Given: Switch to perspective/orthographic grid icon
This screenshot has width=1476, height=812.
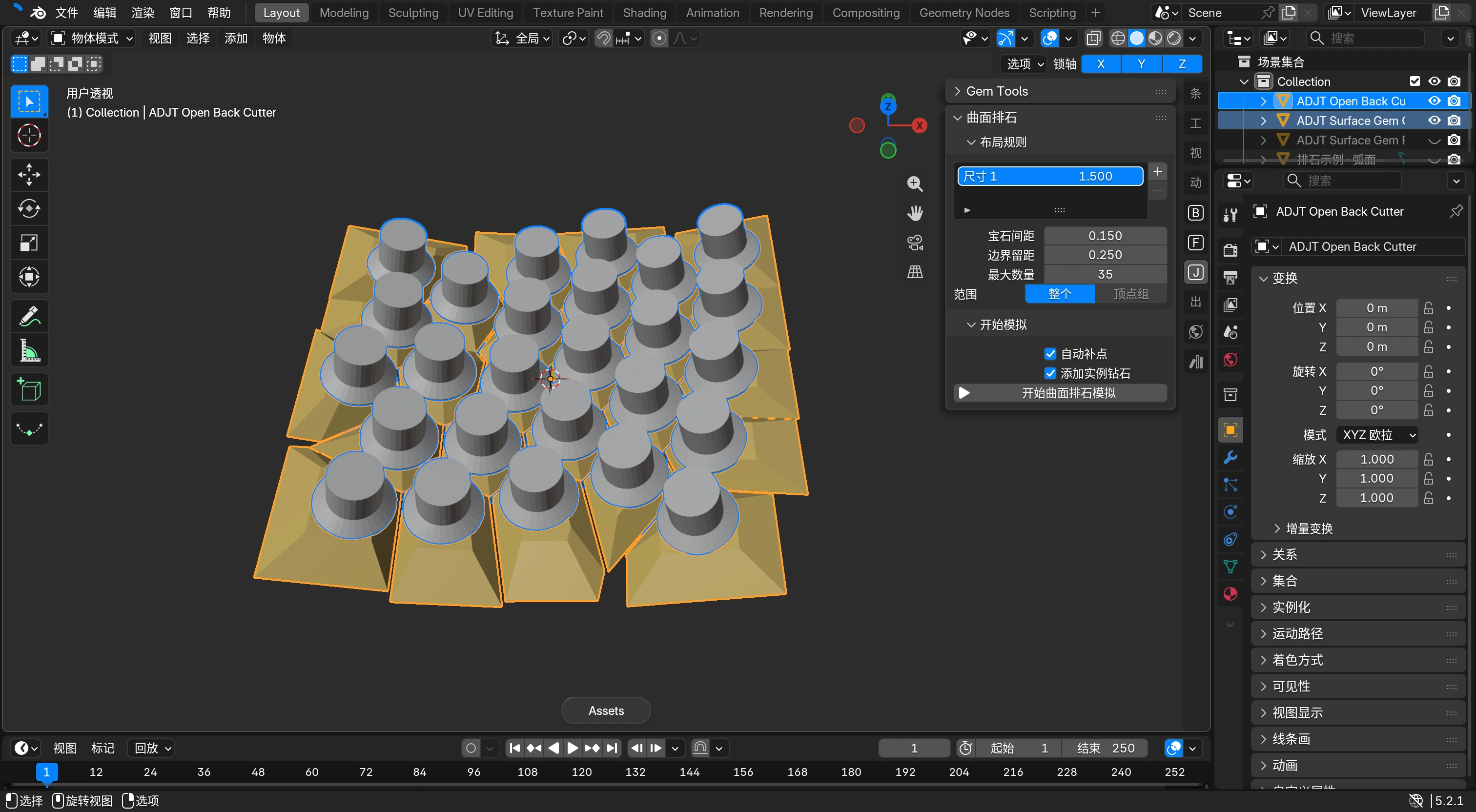Looking at the screenshot, I should [915, 272].
